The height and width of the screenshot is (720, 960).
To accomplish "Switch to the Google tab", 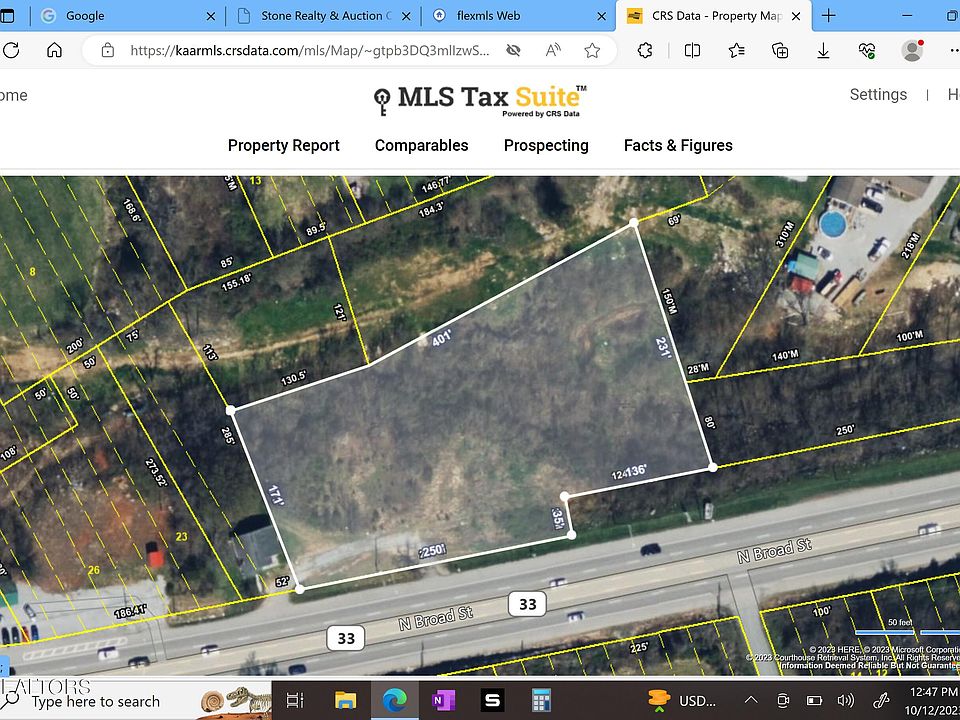I will pos(127,16).
